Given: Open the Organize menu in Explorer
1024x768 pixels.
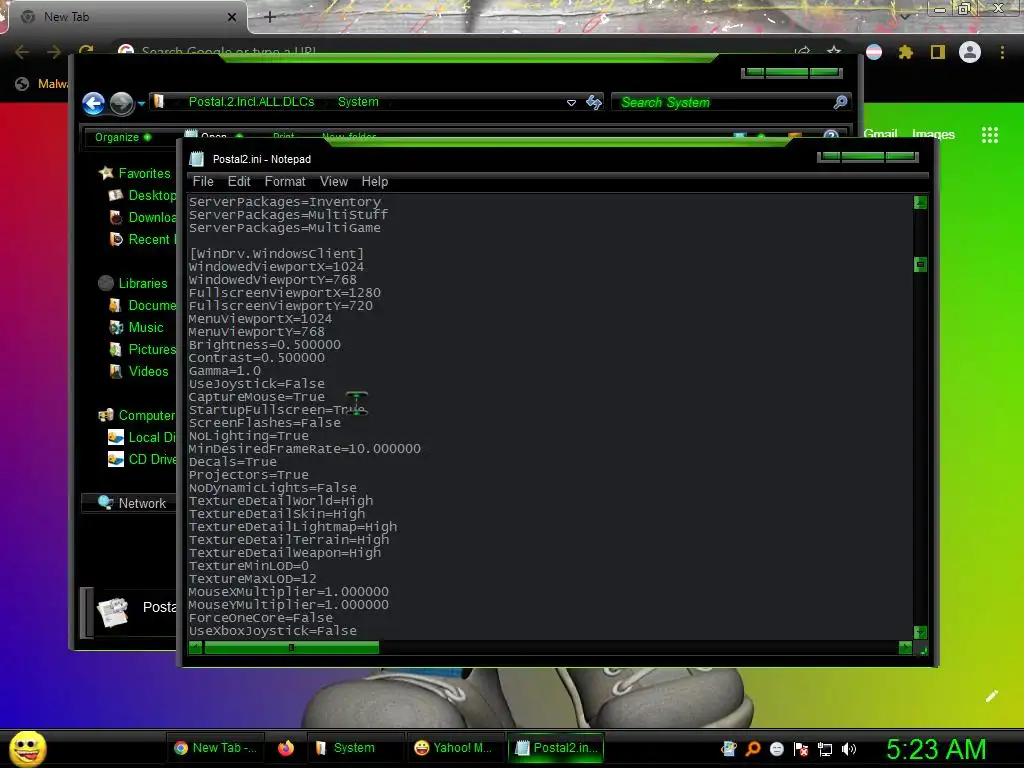Looking at the screenshot, I should pos(123,137).
